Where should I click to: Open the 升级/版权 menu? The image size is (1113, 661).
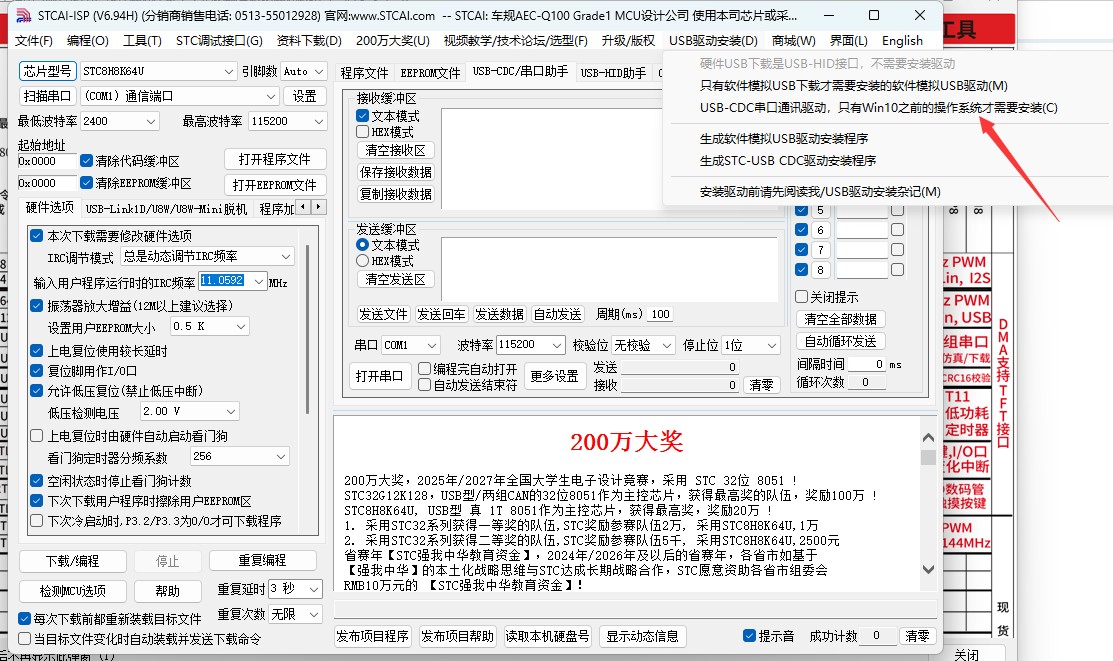point(628,40)
